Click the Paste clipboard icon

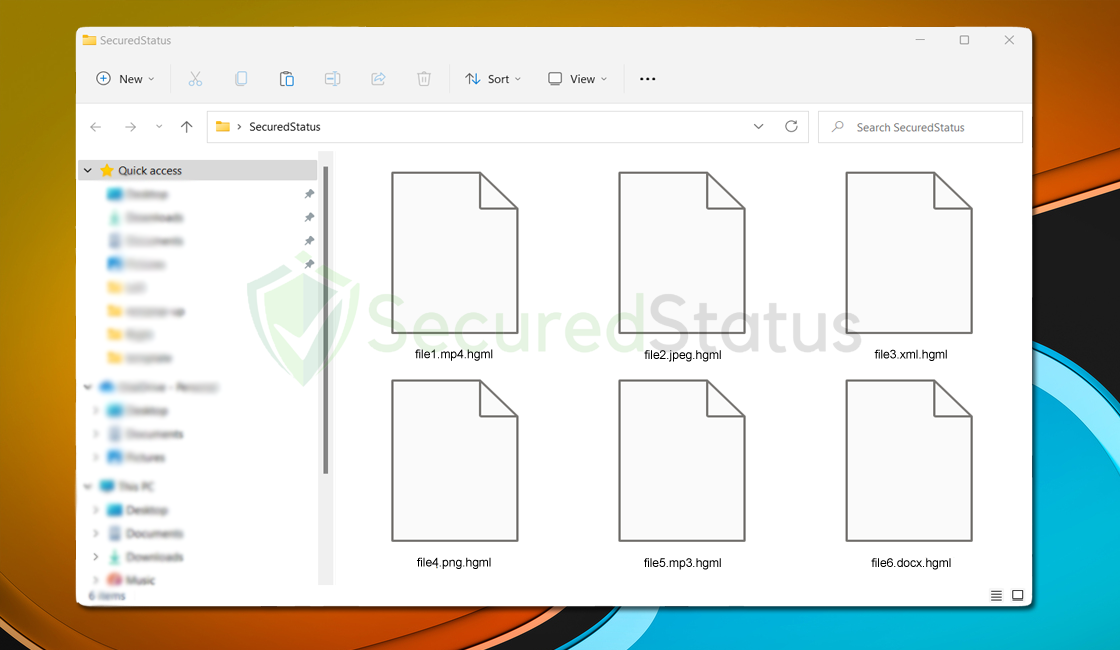point(286,79)
